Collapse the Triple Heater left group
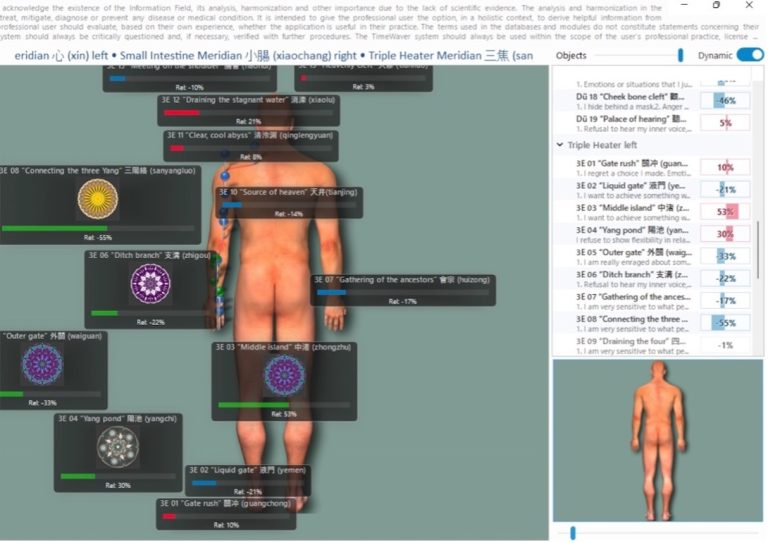Screen dimensions: 768x543 560,145
